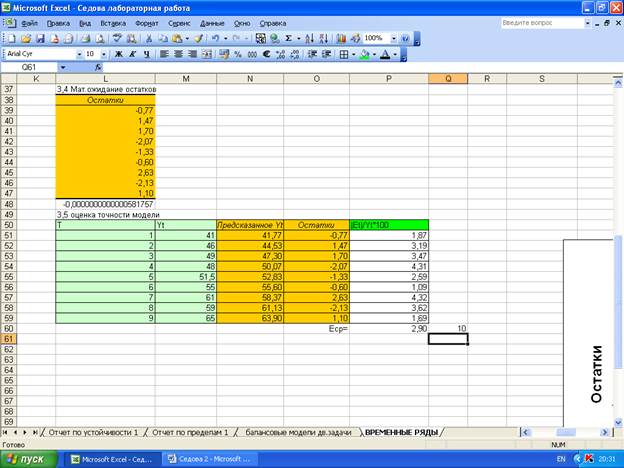Switch to sheet Отчет по устойчивости 1
624x468 pixels.
[x=93, y=432]
